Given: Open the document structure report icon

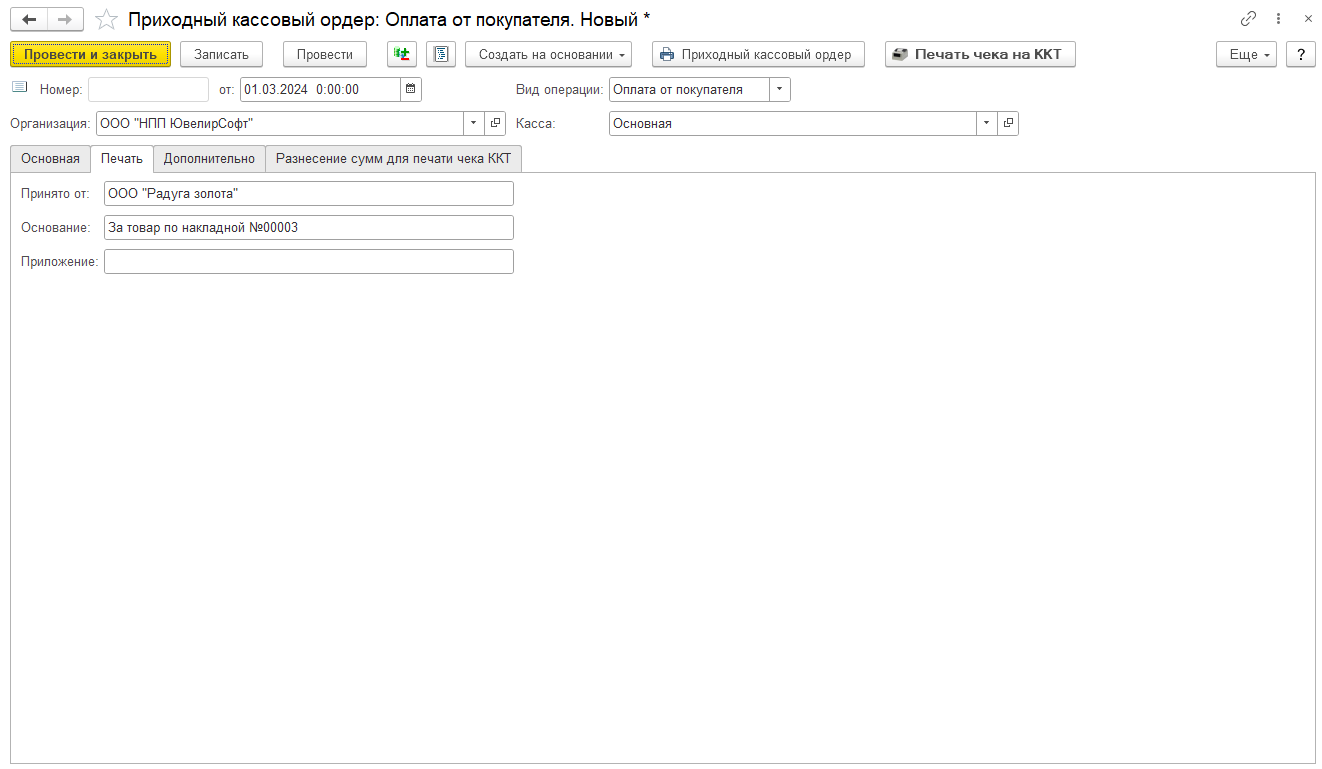Looking at the screenshot, I should click(x=441, y=54).
